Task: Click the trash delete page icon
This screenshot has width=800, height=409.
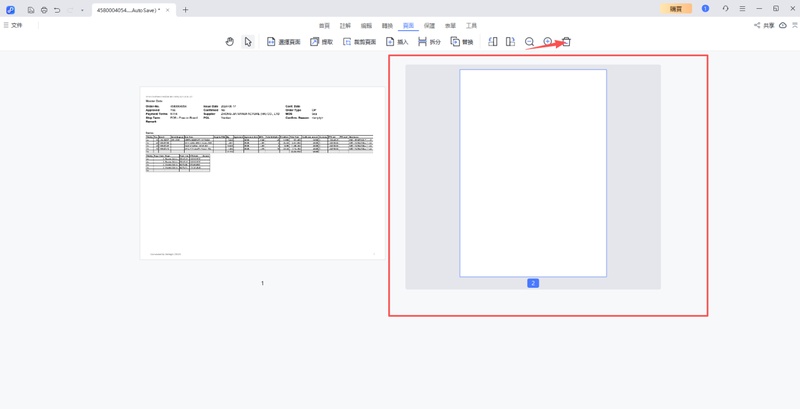Action: (566, 42)
